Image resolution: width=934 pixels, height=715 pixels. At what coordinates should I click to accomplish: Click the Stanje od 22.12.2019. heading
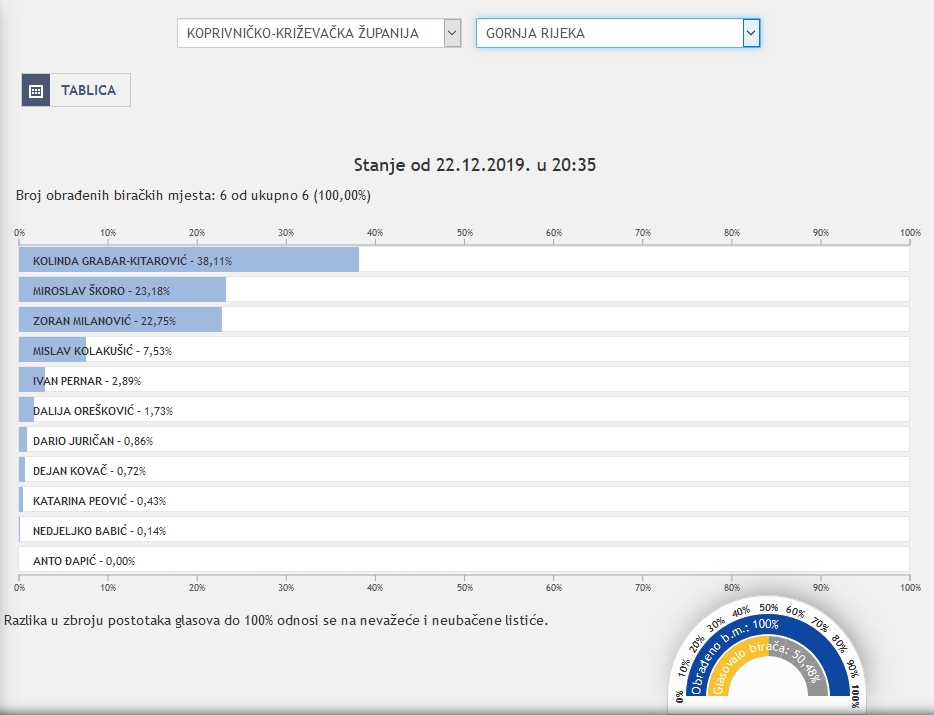coord(475,165)
